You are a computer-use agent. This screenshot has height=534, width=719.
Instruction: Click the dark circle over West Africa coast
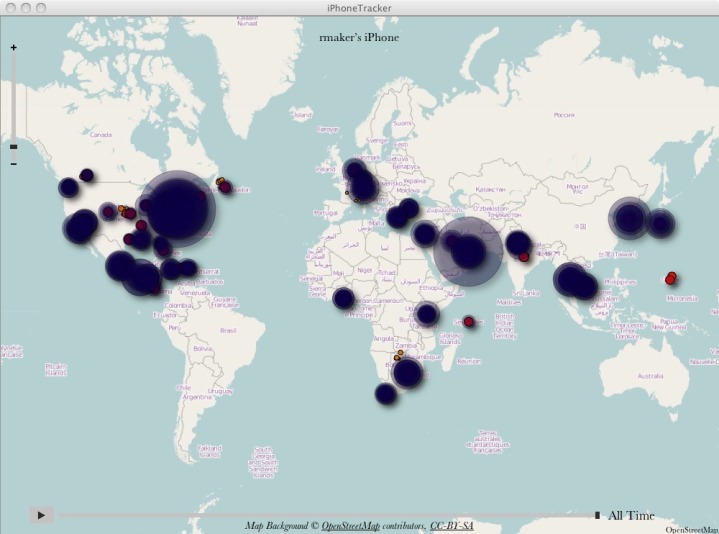[343, 298]
